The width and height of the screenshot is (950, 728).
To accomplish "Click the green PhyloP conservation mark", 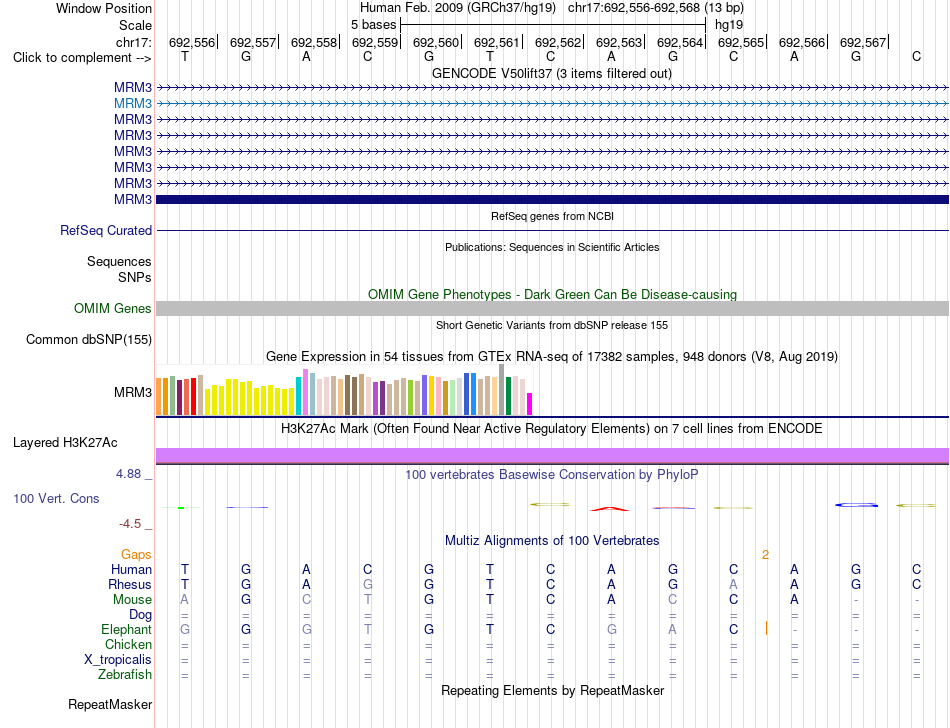I will point(181,508).
